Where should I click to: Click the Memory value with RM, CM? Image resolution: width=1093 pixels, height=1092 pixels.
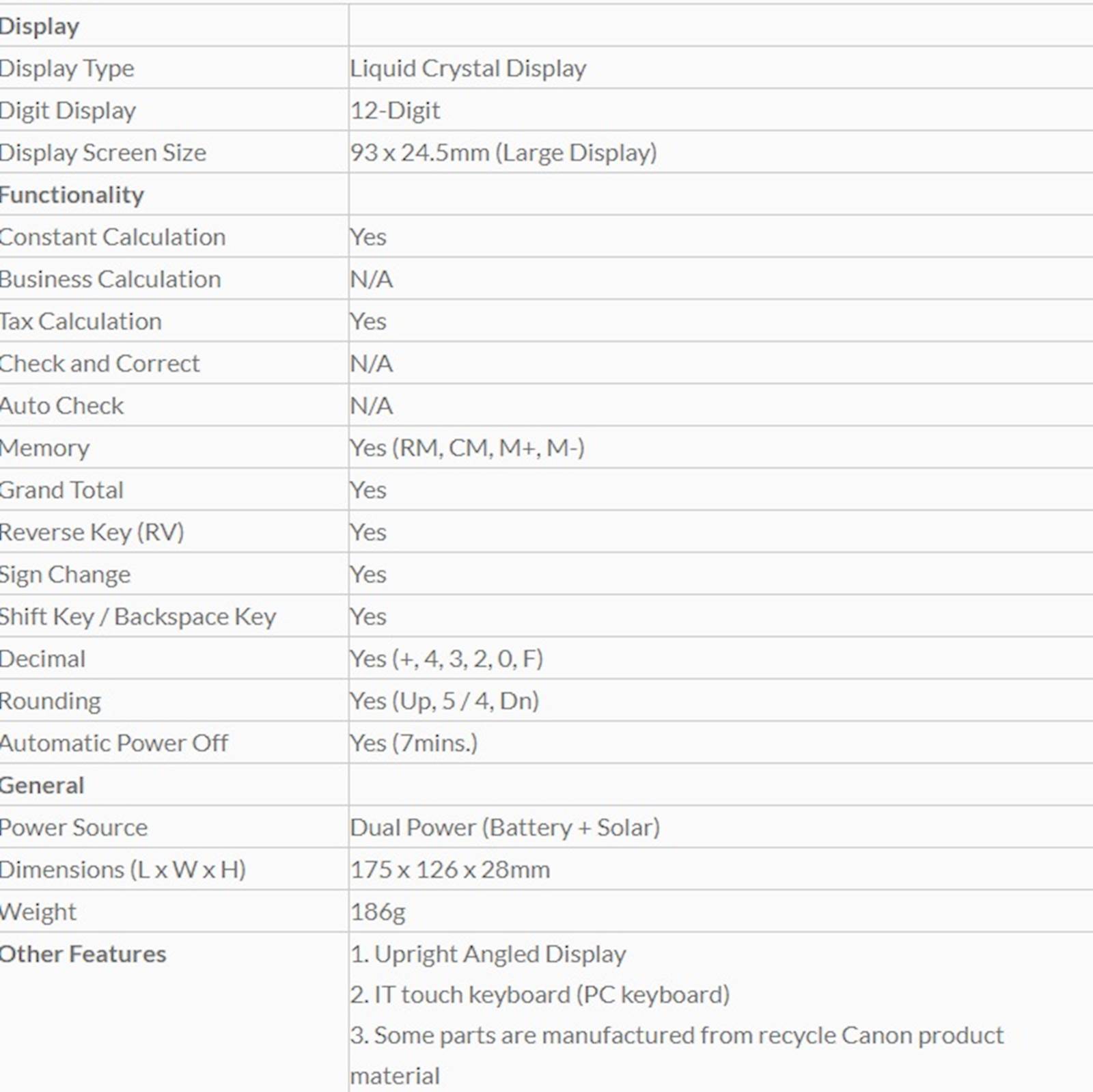[467, 448]
